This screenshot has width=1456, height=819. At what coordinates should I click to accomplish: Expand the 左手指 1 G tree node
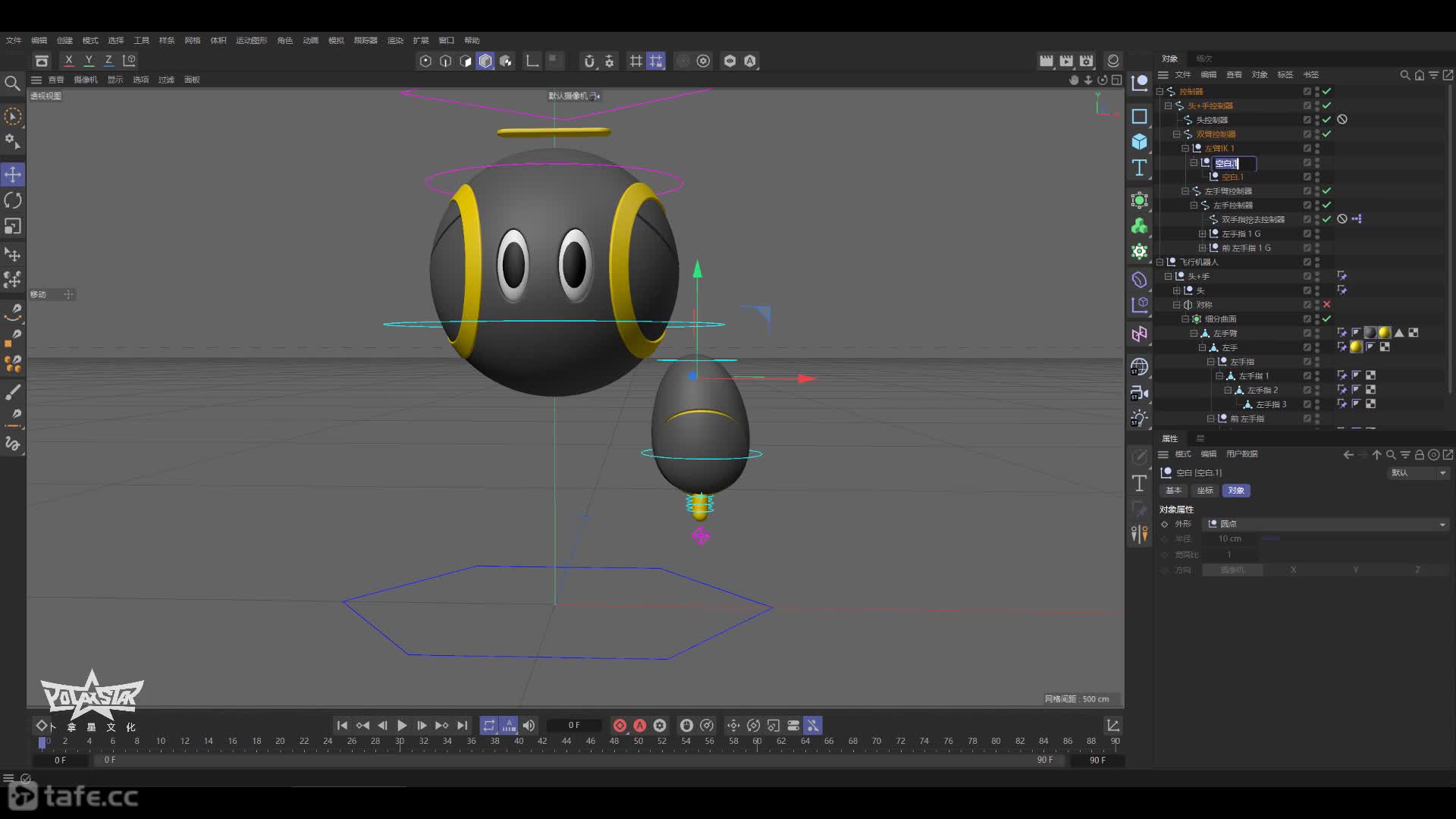click(1201, 234)
